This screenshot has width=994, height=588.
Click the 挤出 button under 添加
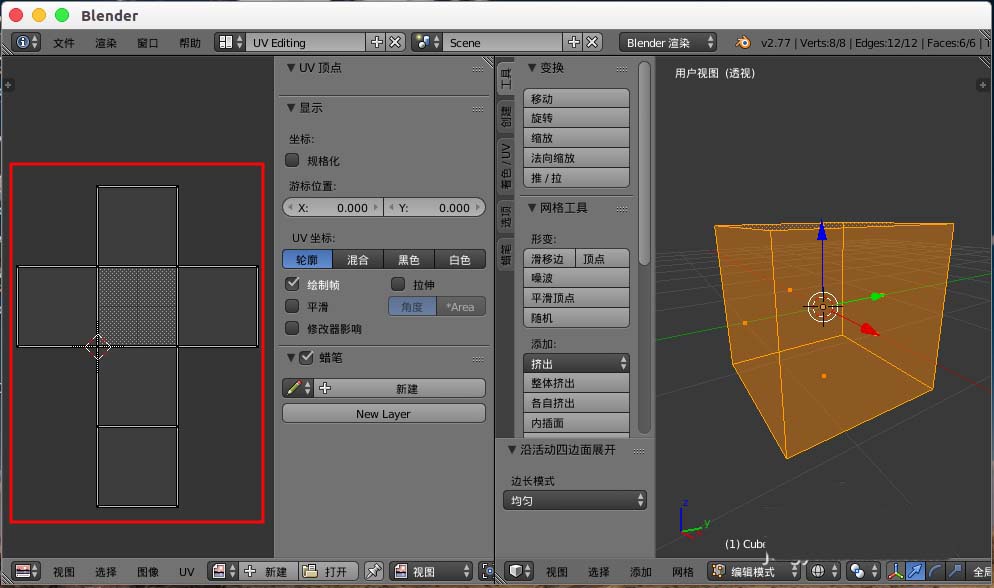(x=576, y=364)
